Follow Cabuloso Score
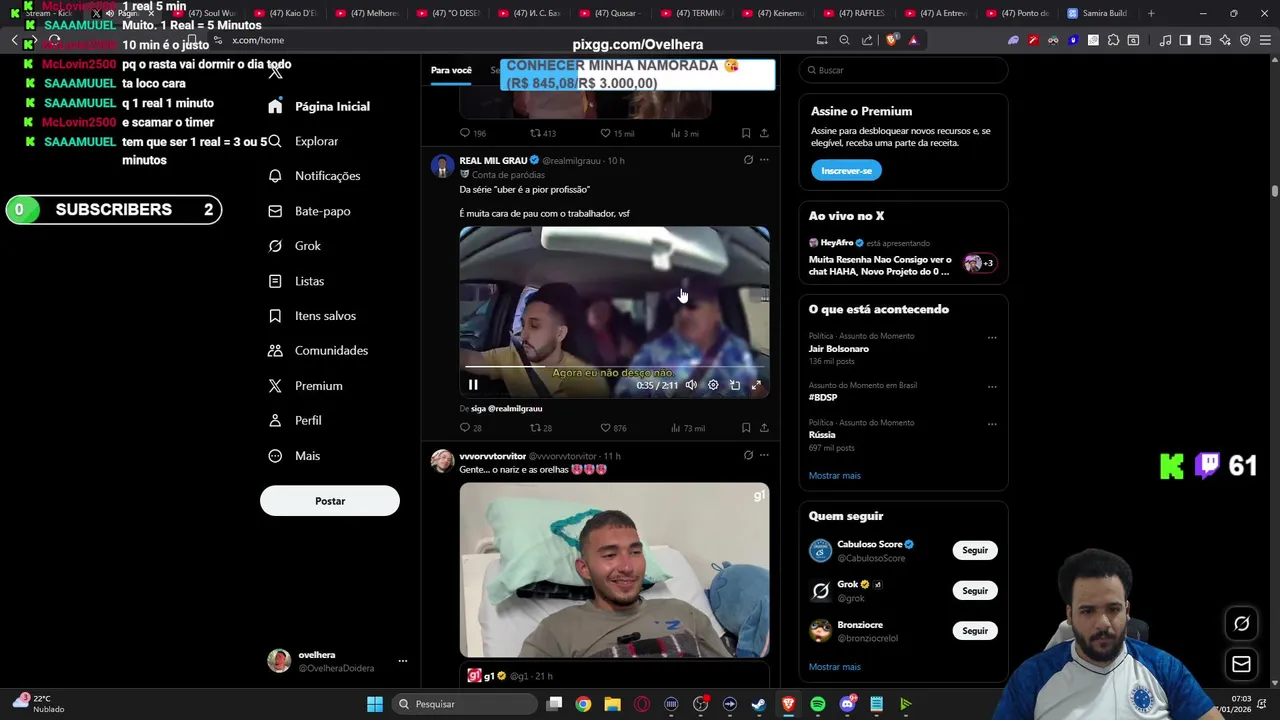This screenshot has width=1280, height=720. point(975,550)
